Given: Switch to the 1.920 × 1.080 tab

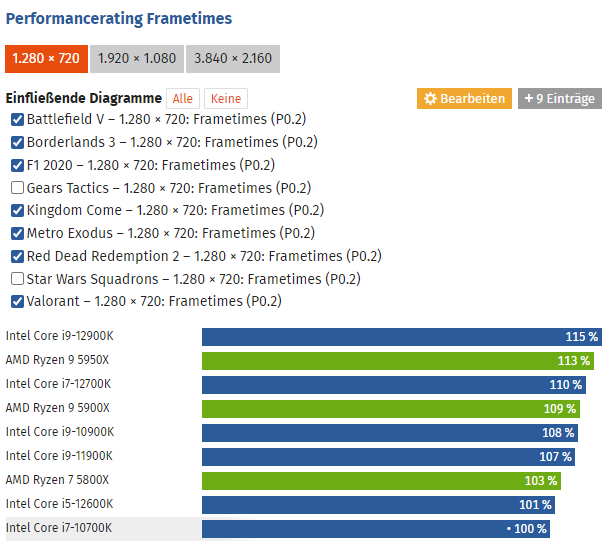Looking at the screenshot, I should 137,59.
